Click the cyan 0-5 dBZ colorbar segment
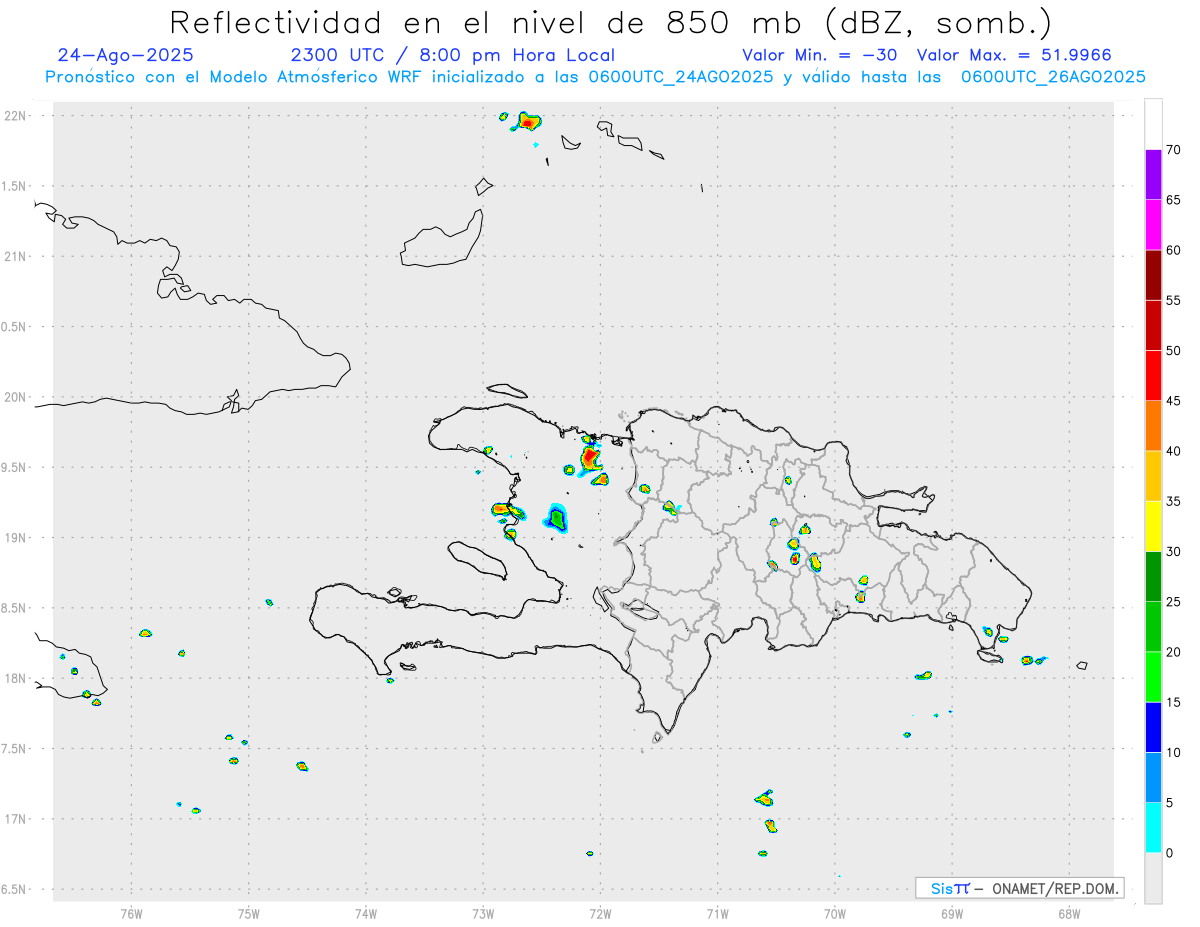The image size is (1200, 927). 1153,828
